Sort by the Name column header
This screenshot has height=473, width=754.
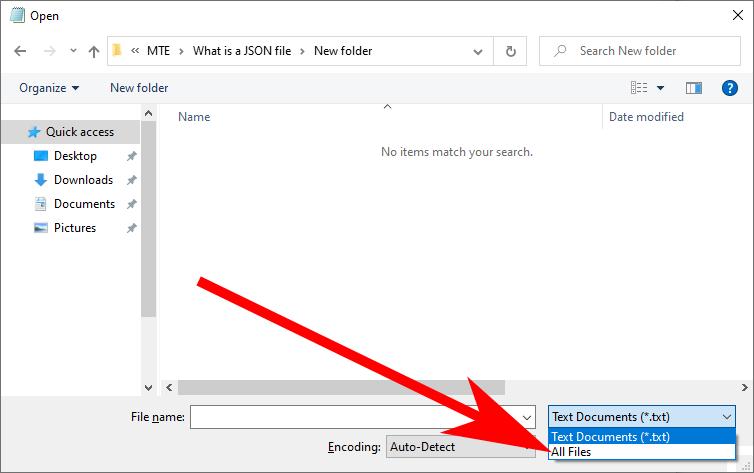194,117
